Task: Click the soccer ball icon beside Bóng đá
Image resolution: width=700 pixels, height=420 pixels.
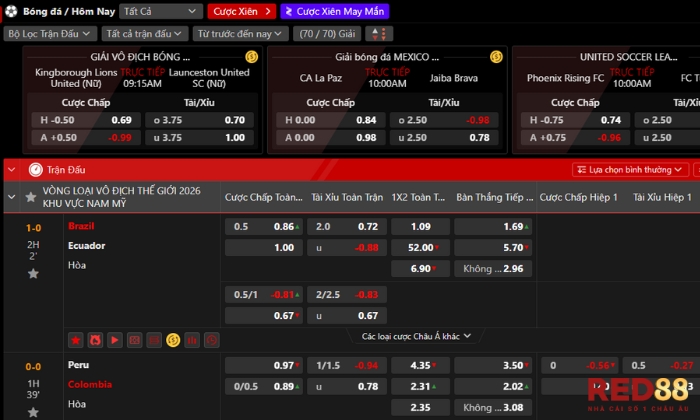Action: pyautogui.click(x=12, y=11)
